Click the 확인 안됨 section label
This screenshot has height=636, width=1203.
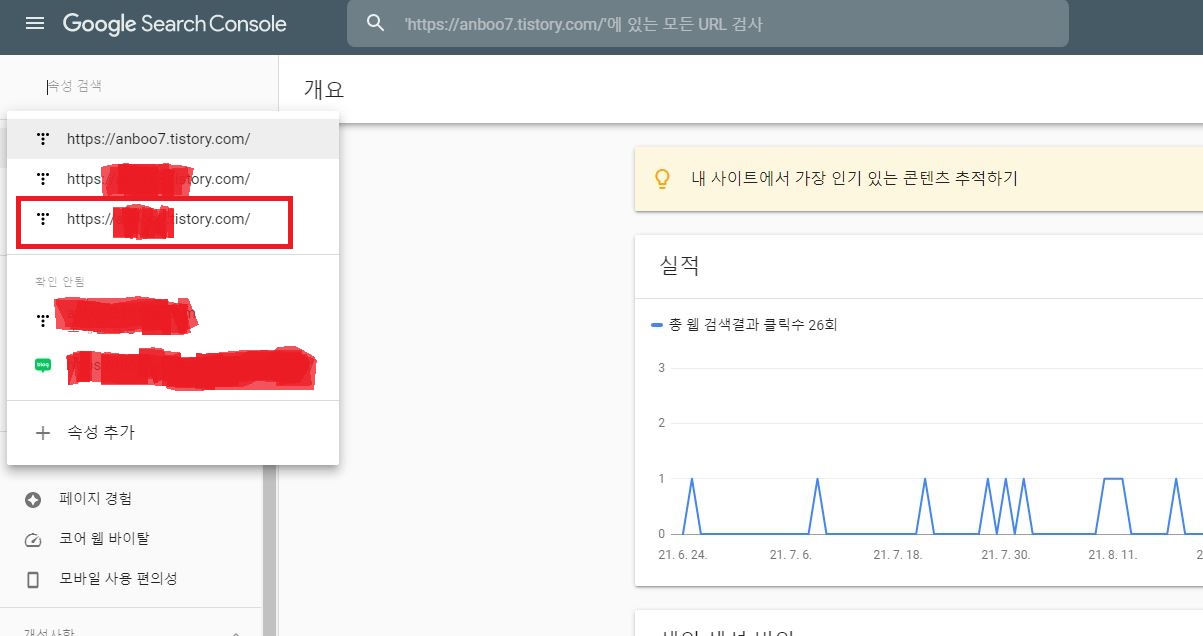coord(60,281)
